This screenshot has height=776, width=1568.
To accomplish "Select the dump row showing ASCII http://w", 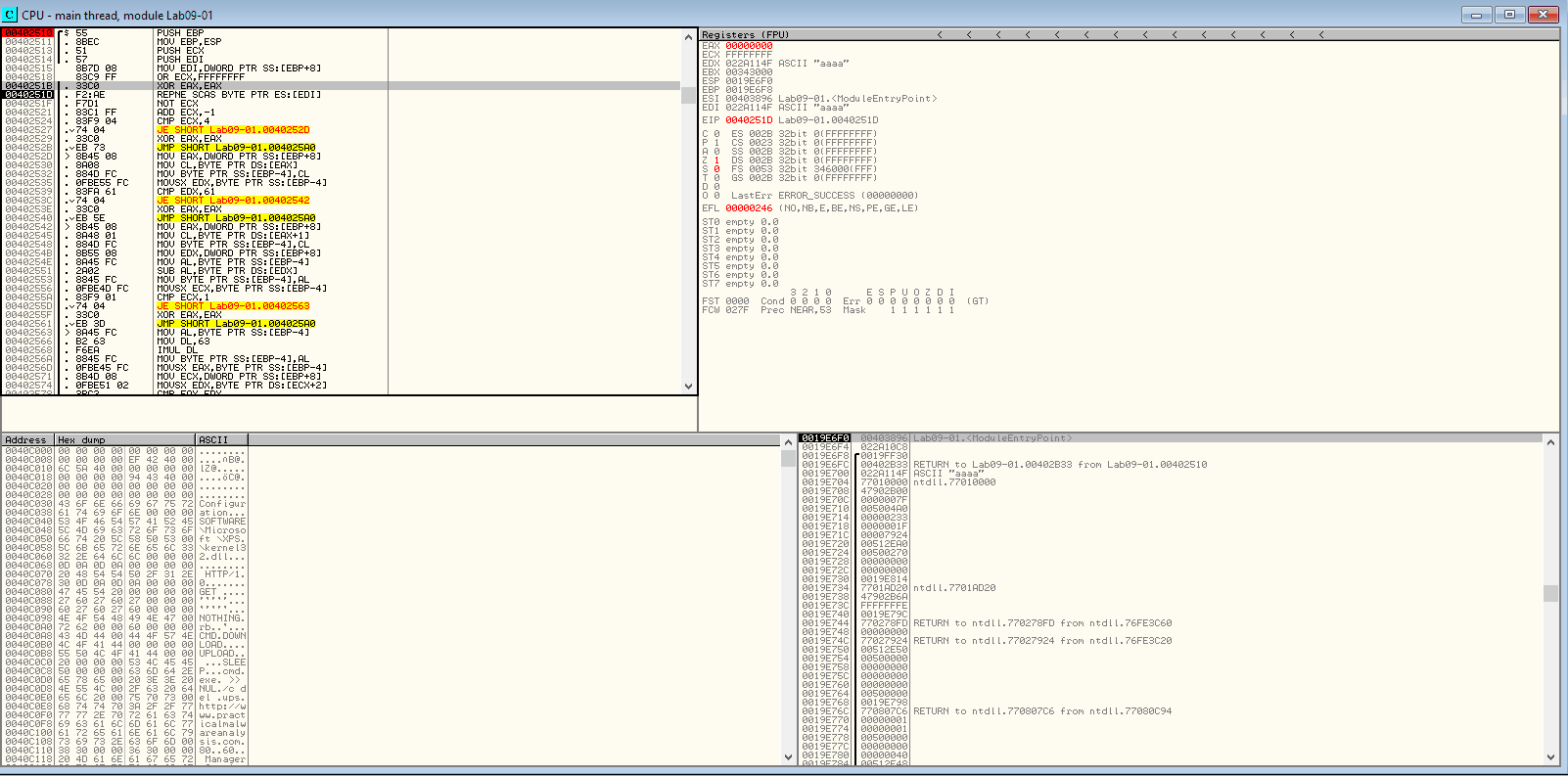I will 124,707.
